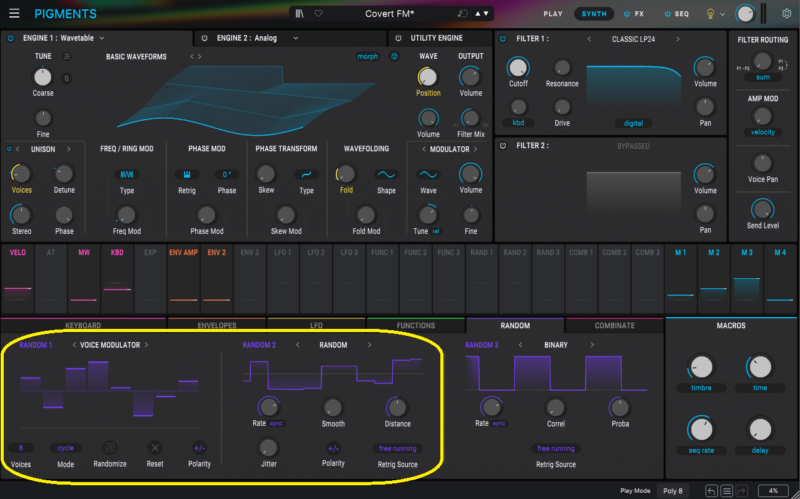Click the Modulator Wave sine icon
This screenshot has height=499, width=800.
[x=428, y=174]
